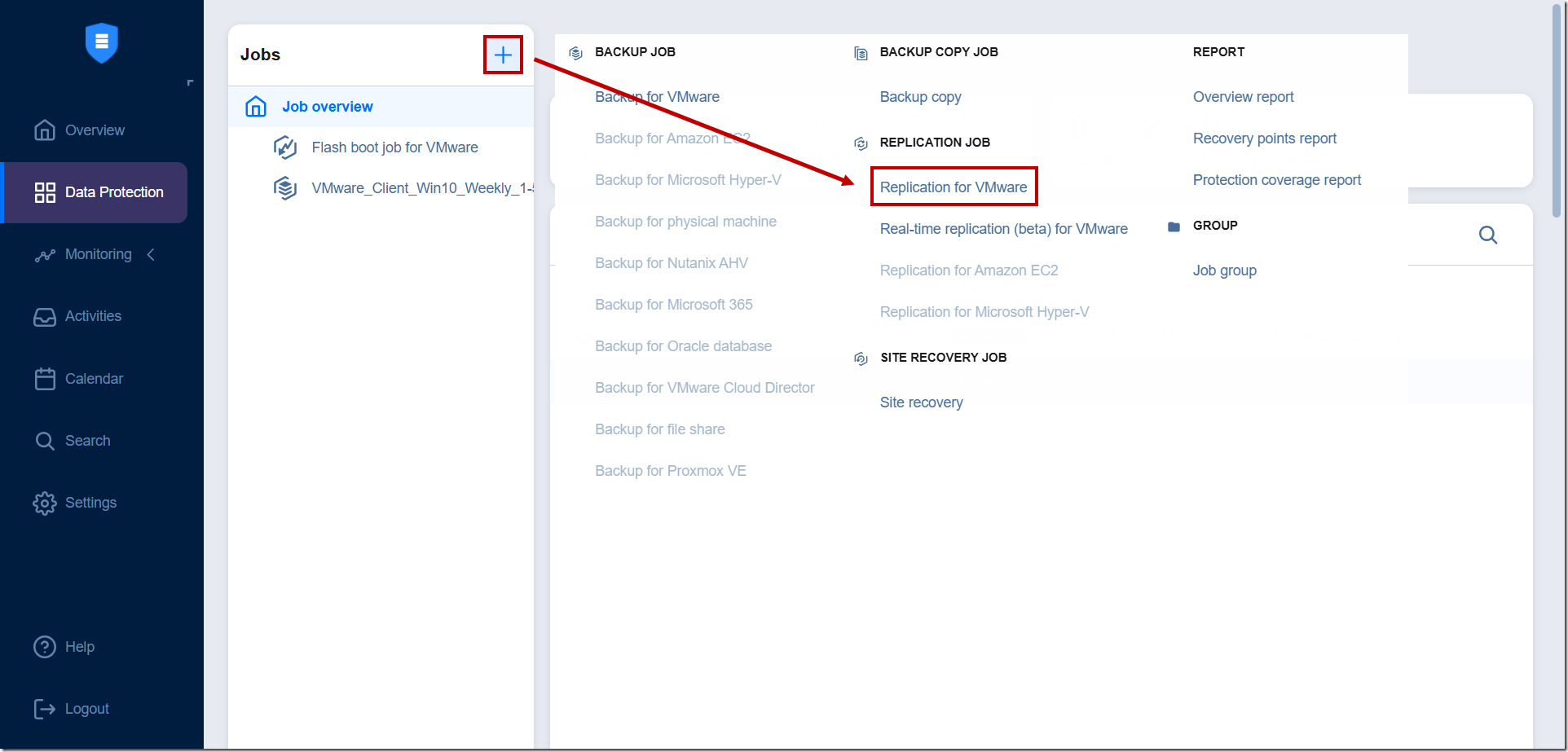Select Replication for Amazon EC2
This screenshot has width=1568, height=752.
968,270
